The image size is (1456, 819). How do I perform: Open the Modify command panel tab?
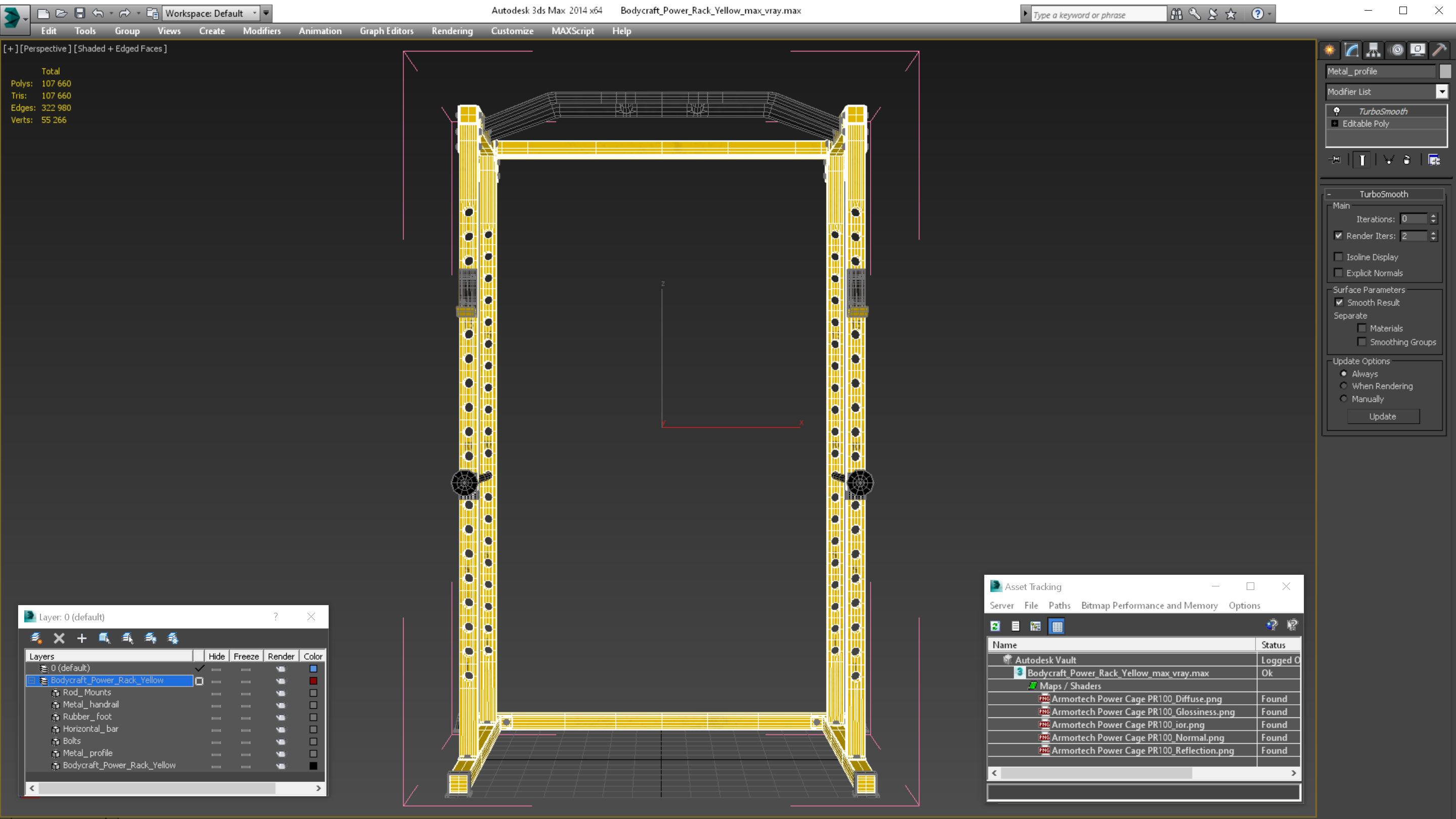1351,51
